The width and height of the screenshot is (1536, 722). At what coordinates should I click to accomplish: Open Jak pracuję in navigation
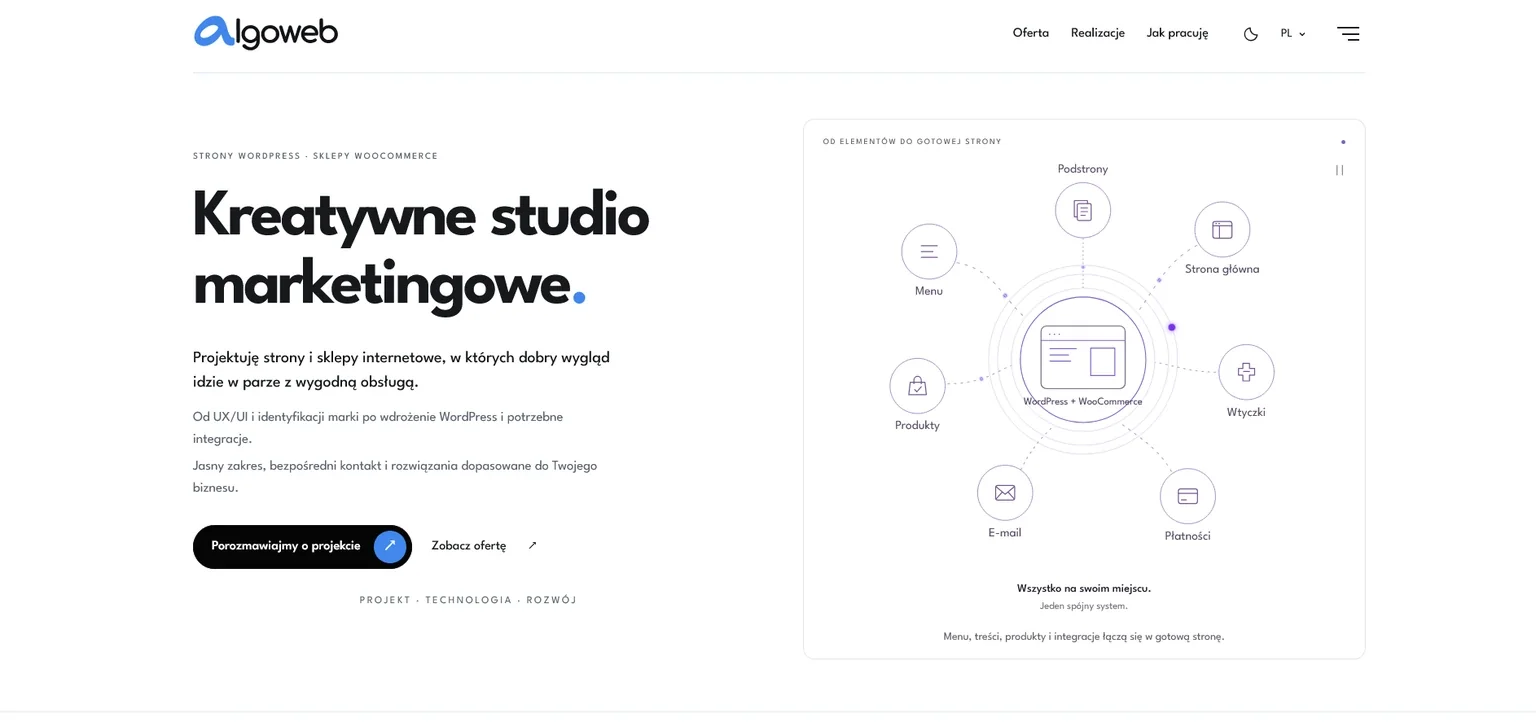(x=1178, y=33)
